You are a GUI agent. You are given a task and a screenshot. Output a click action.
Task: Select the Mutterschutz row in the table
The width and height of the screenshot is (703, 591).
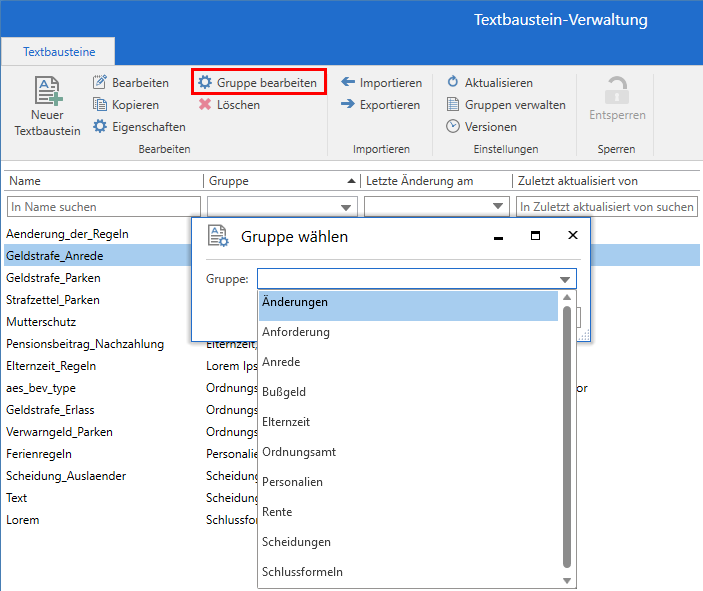coord(41,322)
